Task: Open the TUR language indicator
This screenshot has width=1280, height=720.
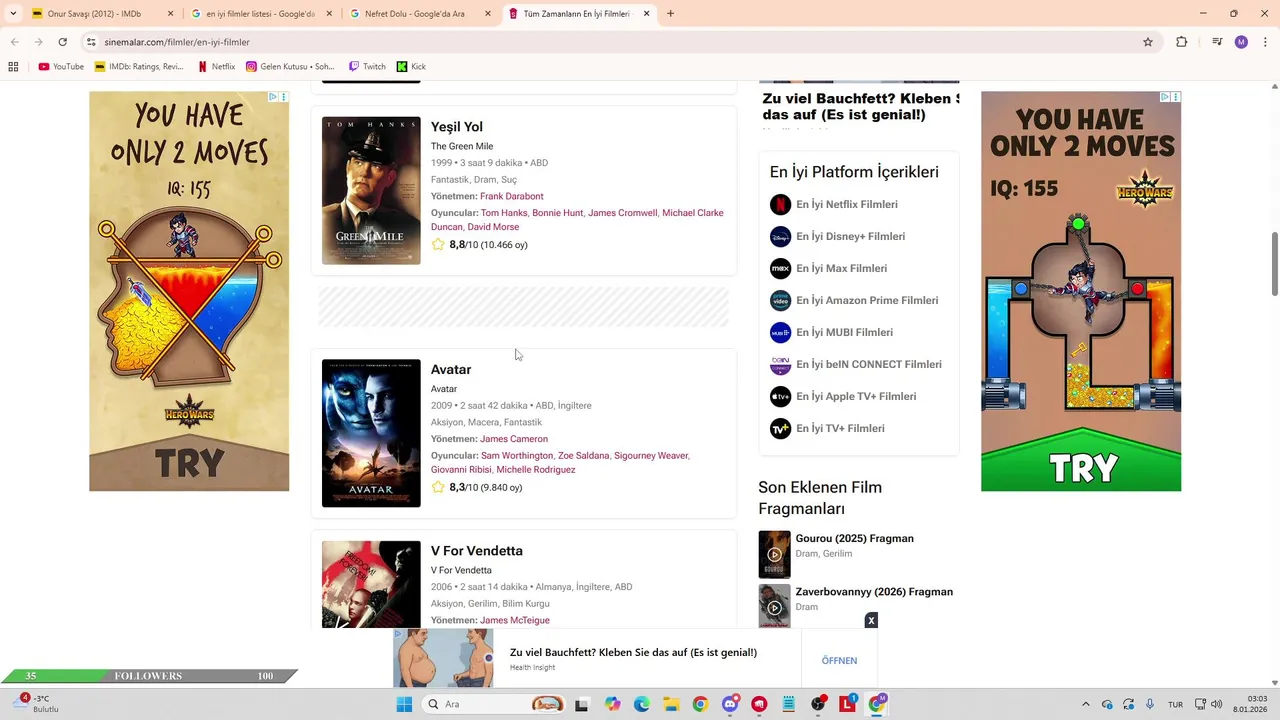Action: click(1176, 704)
